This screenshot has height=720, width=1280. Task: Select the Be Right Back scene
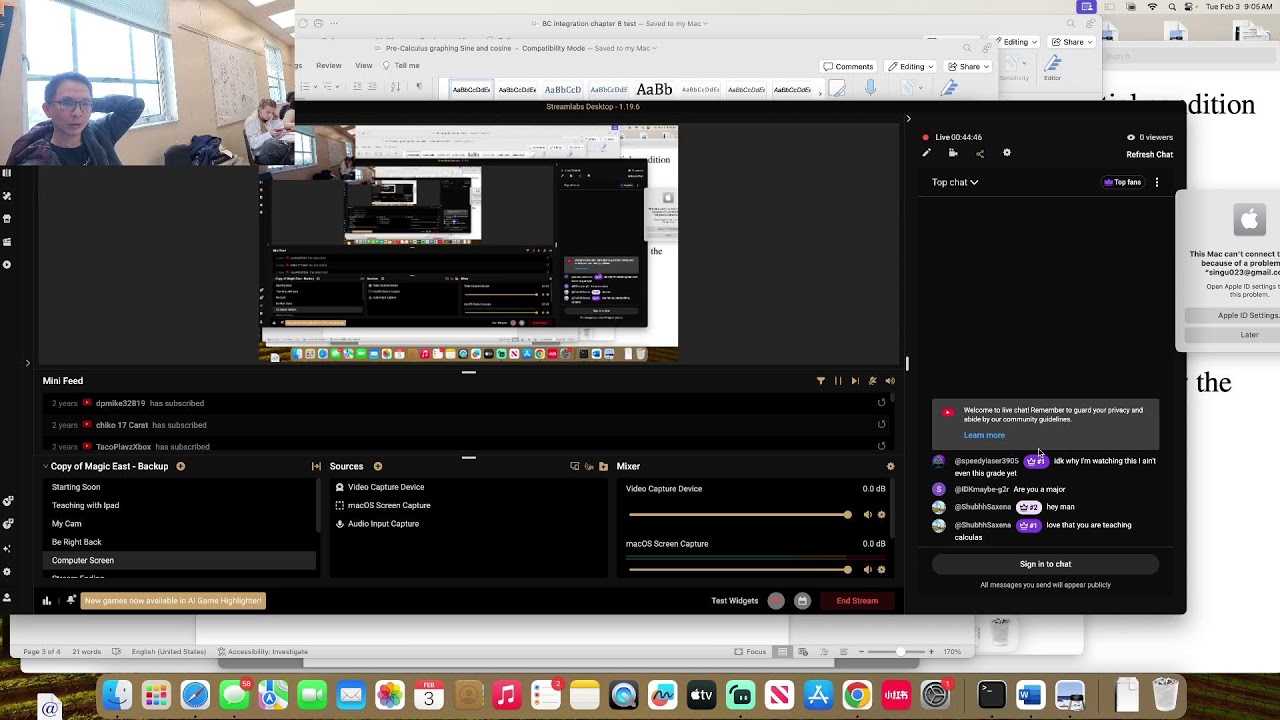coord(180,542)
